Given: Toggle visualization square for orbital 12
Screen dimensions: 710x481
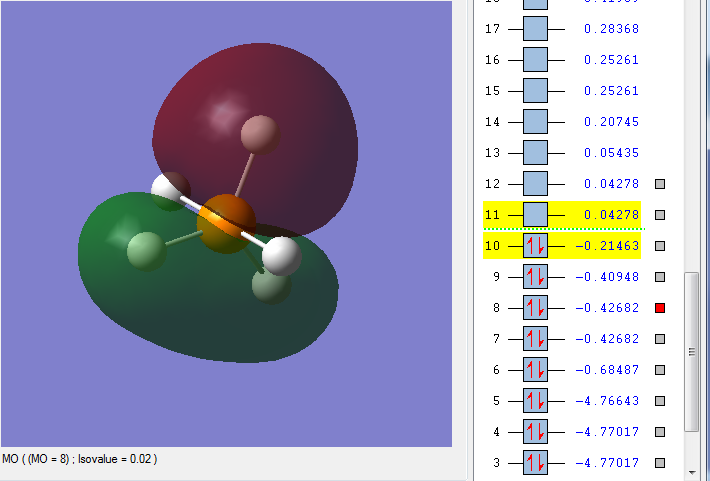Looking at the screenshot, I should coord(660,184).
